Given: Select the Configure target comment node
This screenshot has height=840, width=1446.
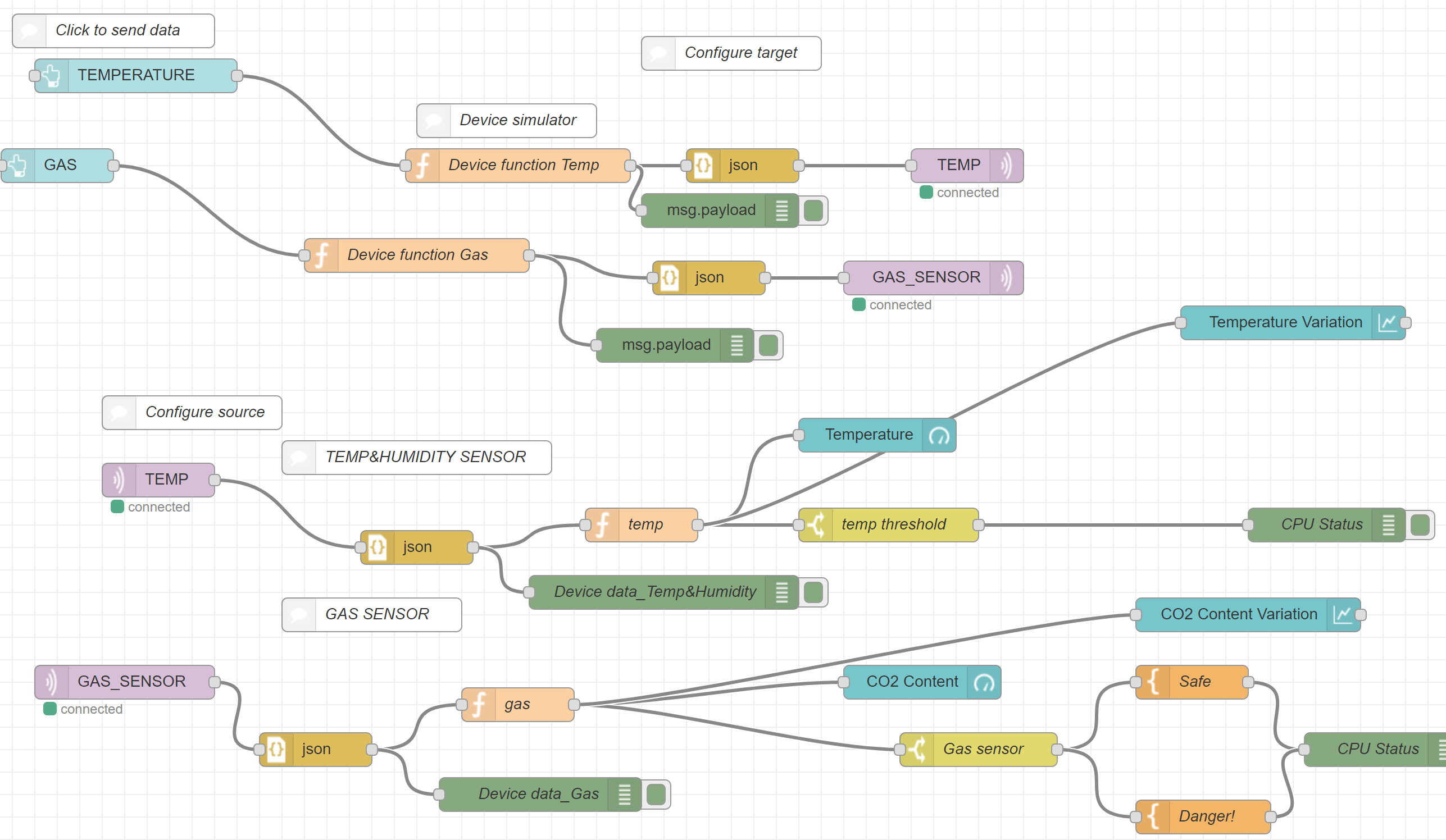Looking at the screenshot, I should (x=740, y=53).
